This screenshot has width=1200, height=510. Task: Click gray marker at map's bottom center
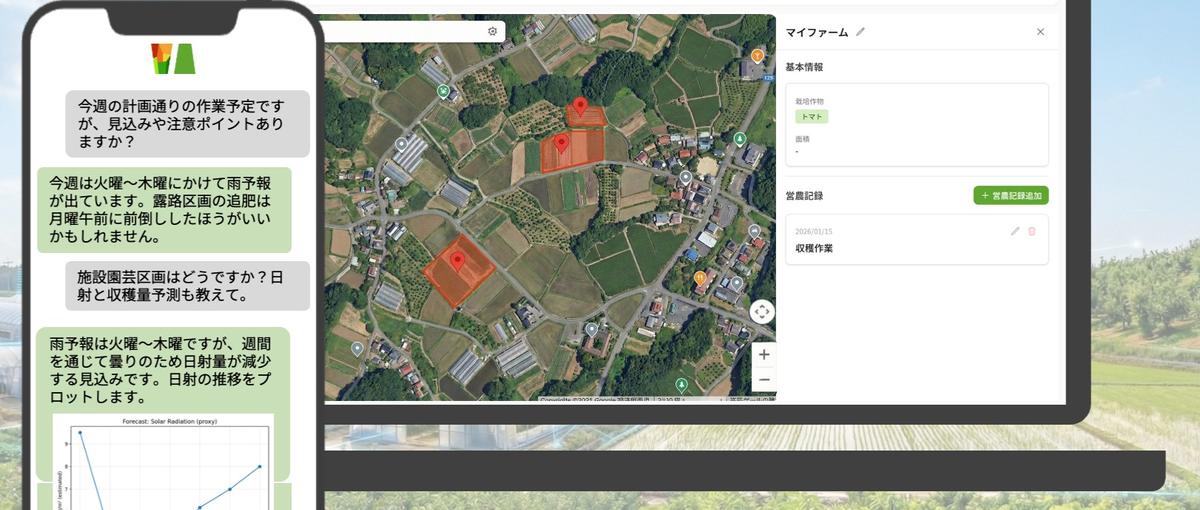592,329
